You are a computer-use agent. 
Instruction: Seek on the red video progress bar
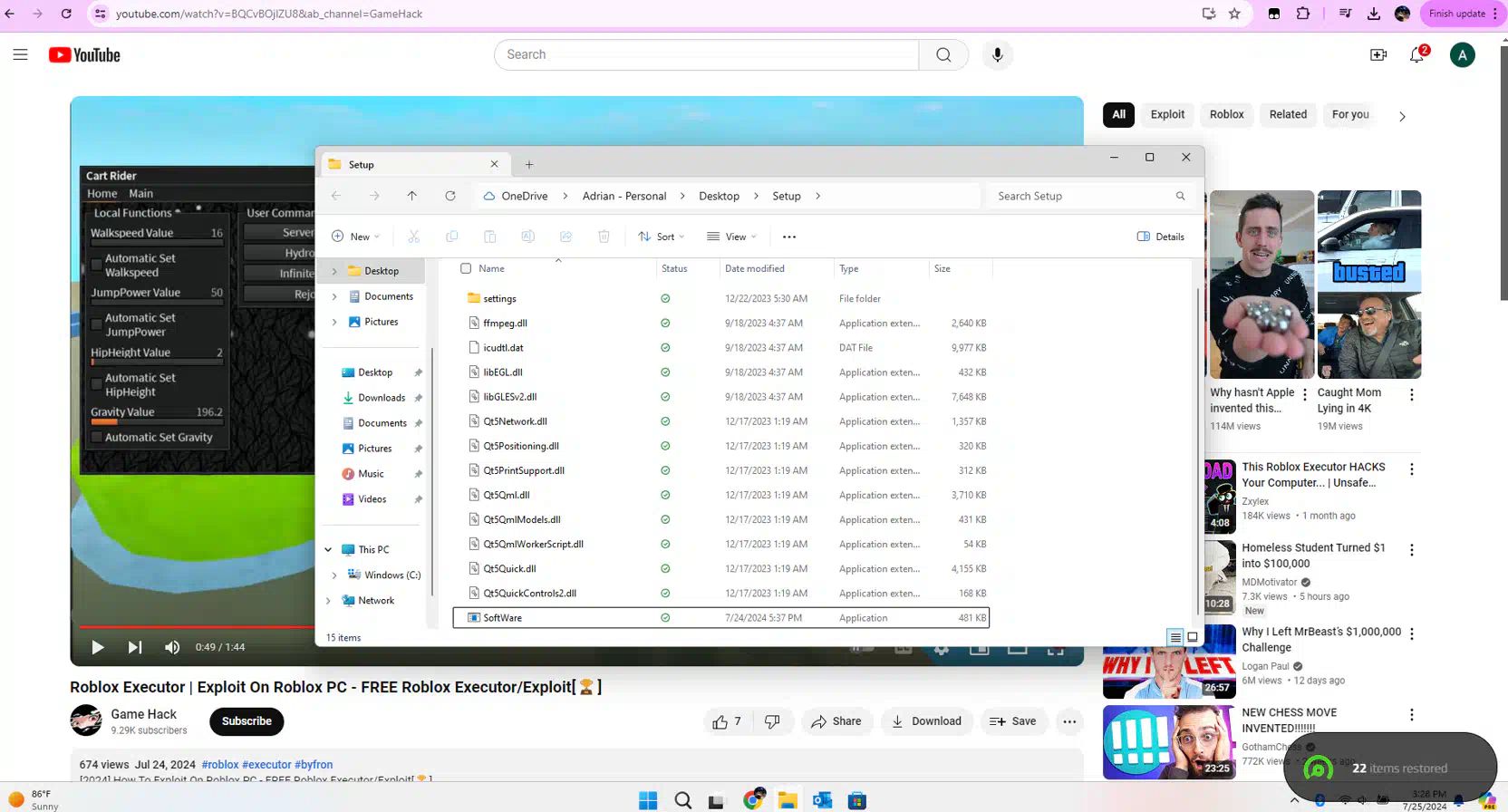[196, 626]
